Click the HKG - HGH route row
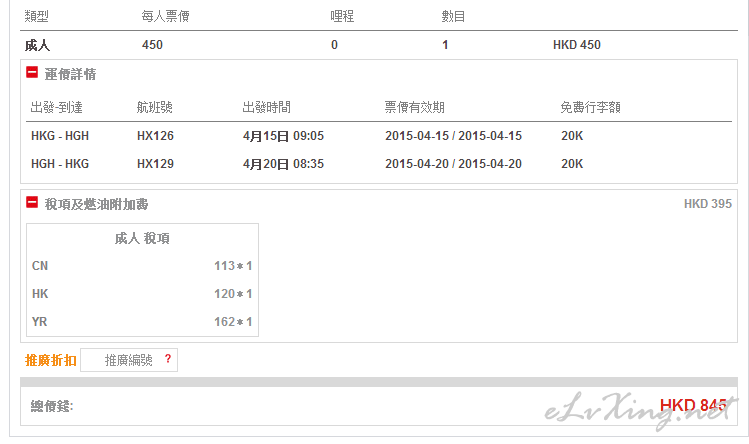 [379, 136]
